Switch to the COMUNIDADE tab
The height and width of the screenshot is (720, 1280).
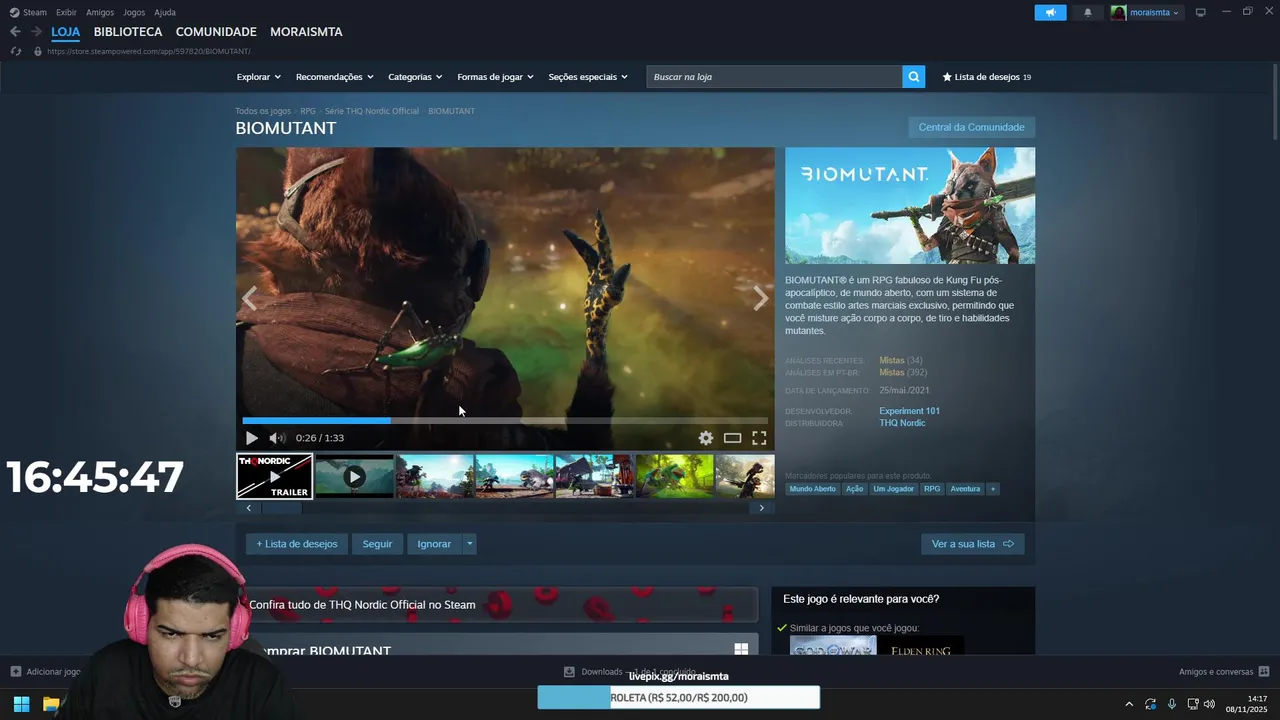pos(216,32)
